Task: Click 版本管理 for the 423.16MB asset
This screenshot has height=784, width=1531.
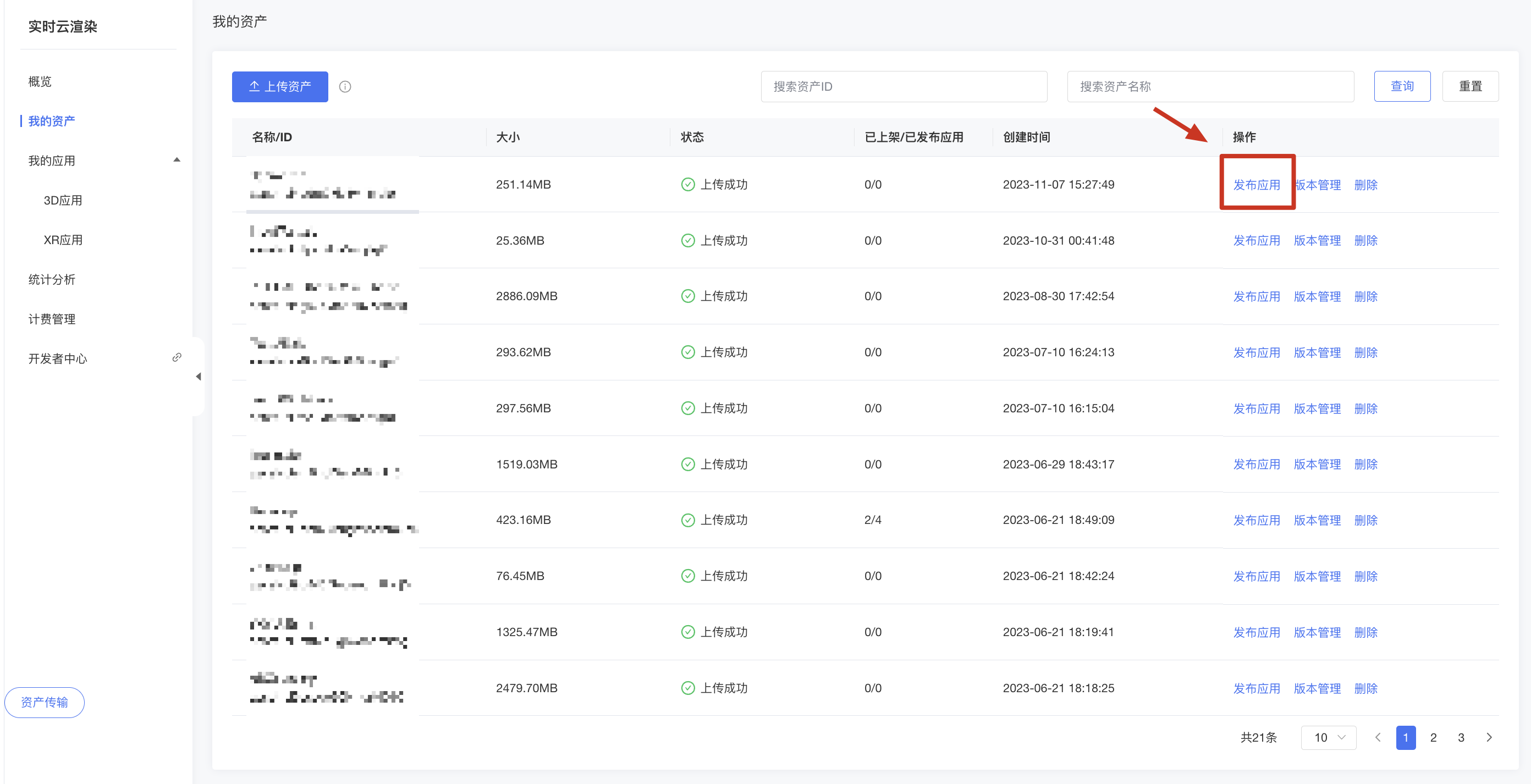Action: click(x=1317, y=520)
